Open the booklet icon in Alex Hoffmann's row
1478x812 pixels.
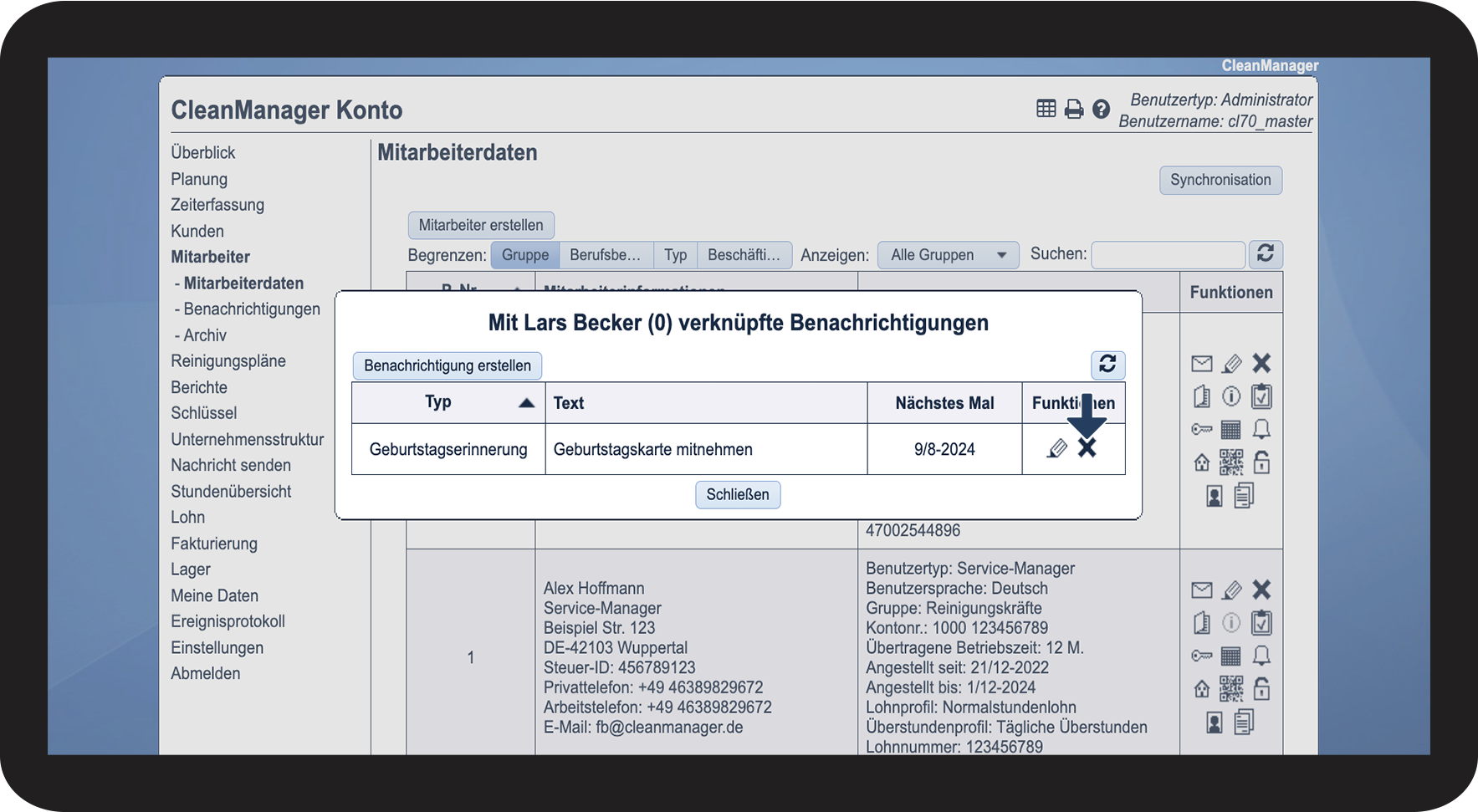tap(1202, 623)
